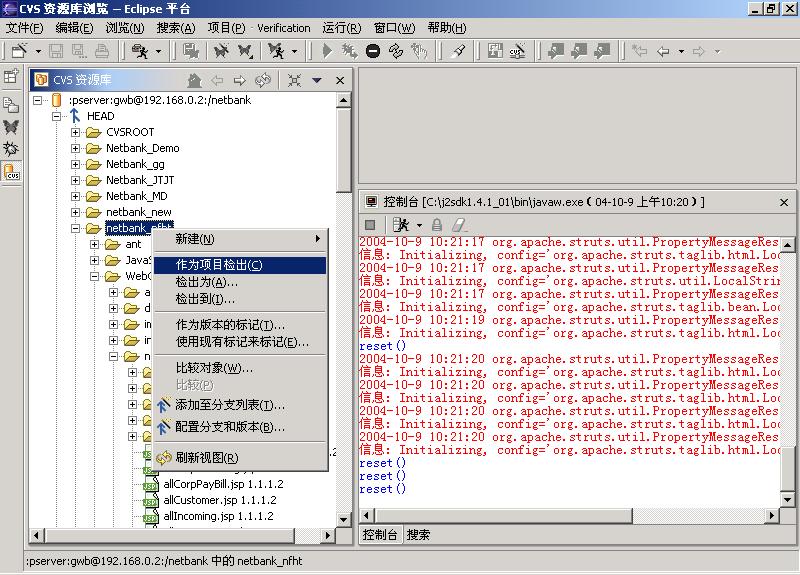800x575 pixels.
Task: Open the 帮助(H) menu
Action: pyautogui.click(x=447, y=28)
